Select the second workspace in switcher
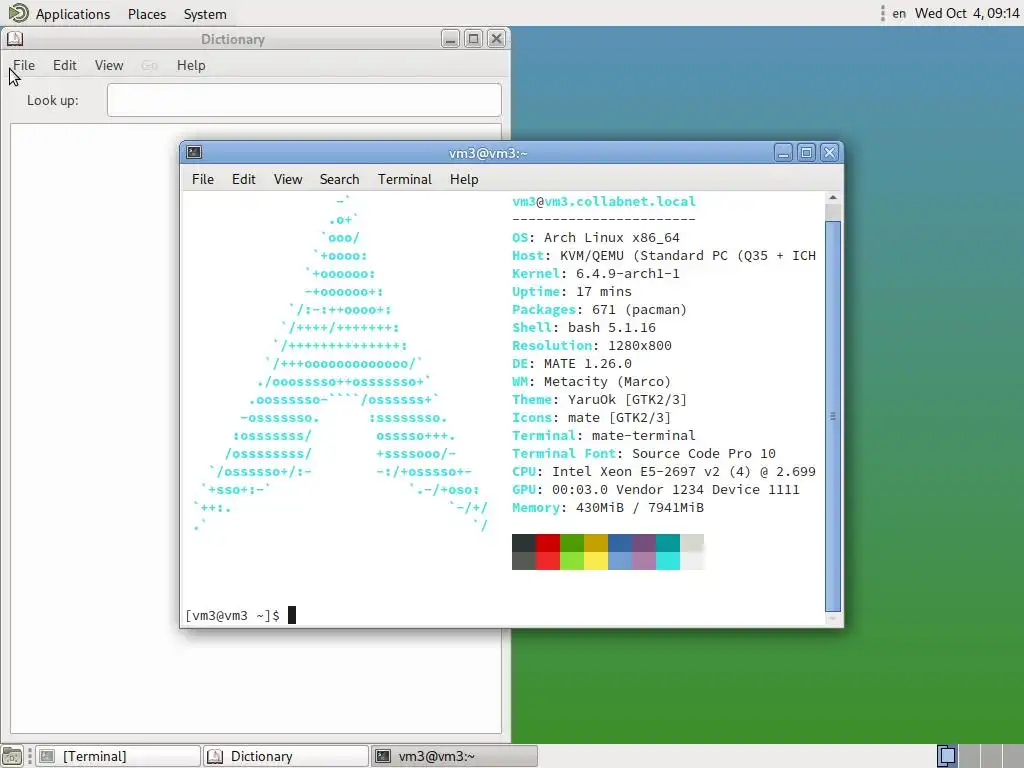Screen dimensions: 1024x768 click(x=969, y=756)
